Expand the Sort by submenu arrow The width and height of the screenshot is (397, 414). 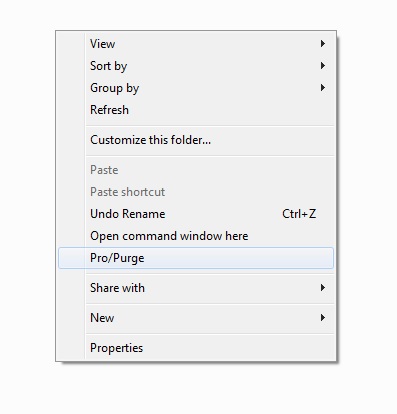(322, 66)
